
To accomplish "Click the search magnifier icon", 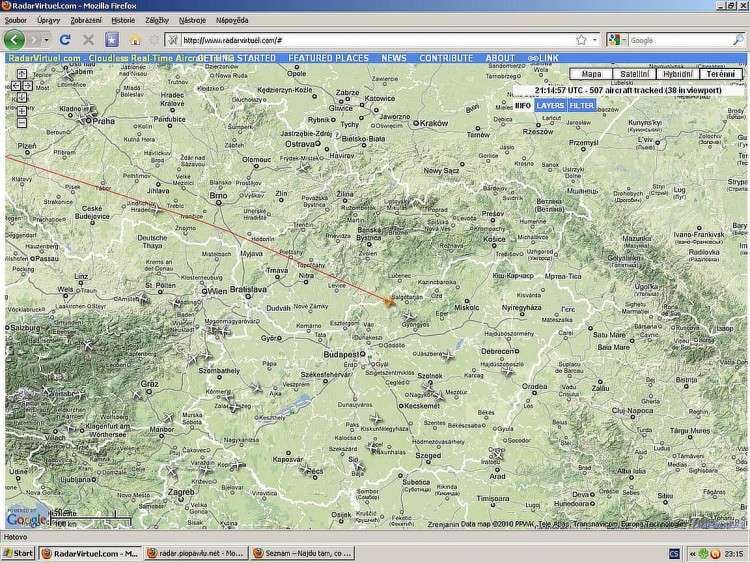I will pyautogui.click(x=738, y=40).
